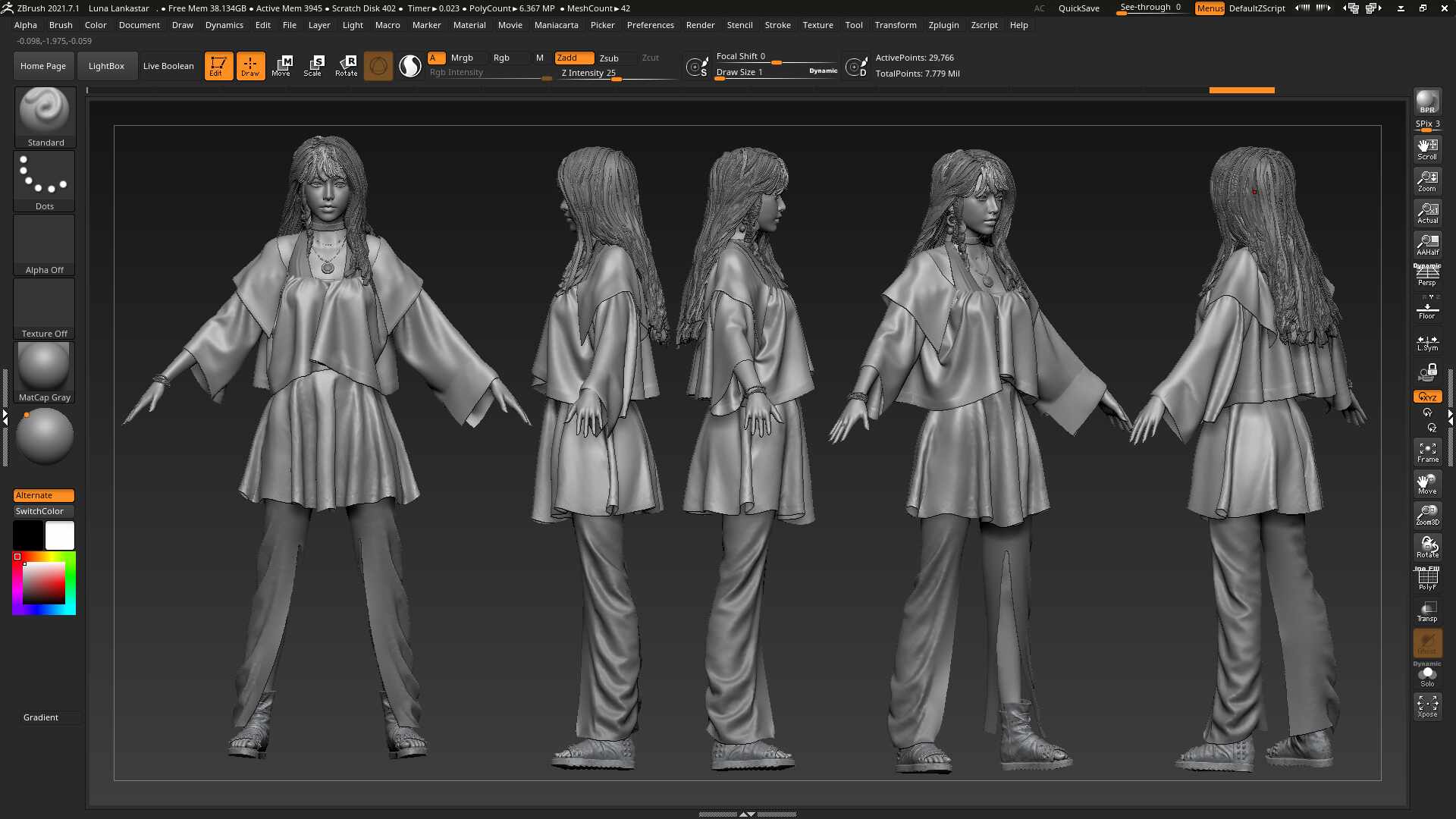
Task: Open the LightBox browser
Action: 107,66
